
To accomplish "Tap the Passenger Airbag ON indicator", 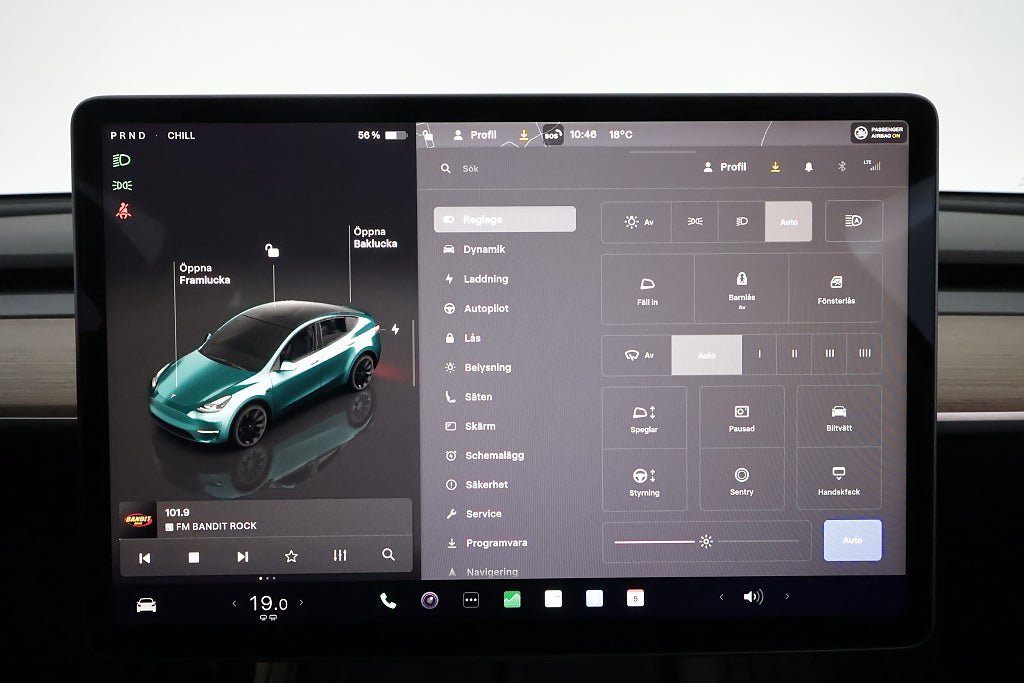I will (879, 133).
